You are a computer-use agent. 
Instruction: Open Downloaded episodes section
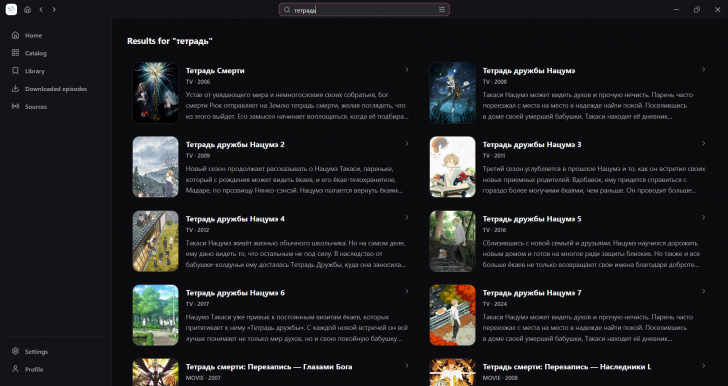click(56, 89)
